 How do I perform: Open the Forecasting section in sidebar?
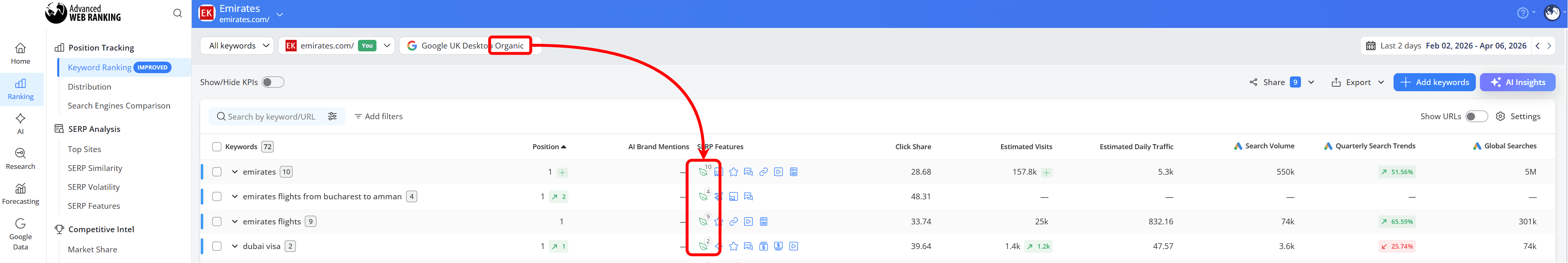(x=20, y=194)
